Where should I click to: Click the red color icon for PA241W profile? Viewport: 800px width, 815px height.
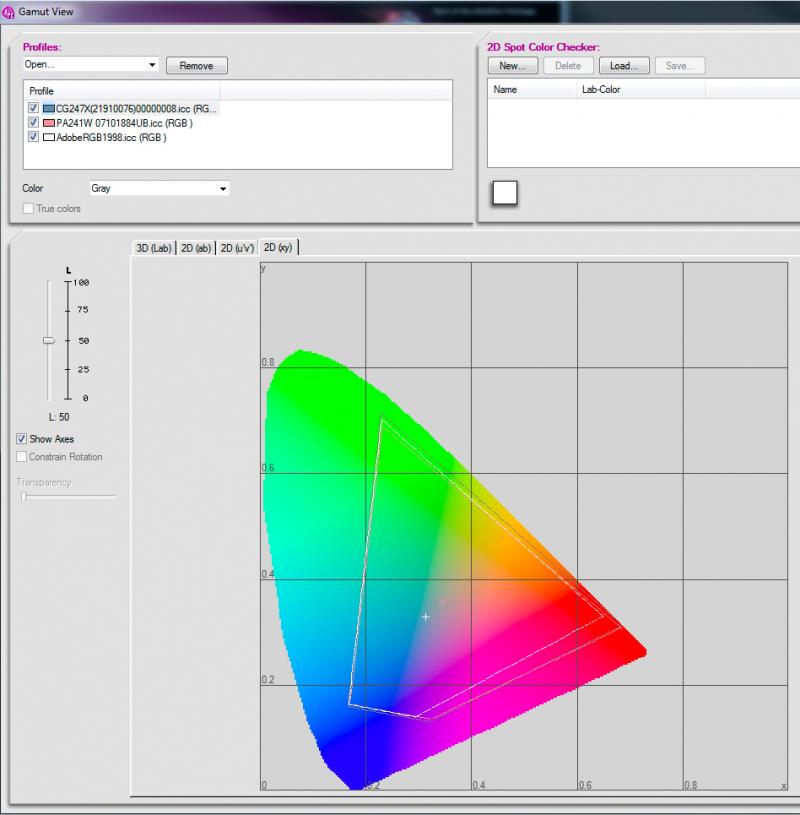tap(49, 123)
